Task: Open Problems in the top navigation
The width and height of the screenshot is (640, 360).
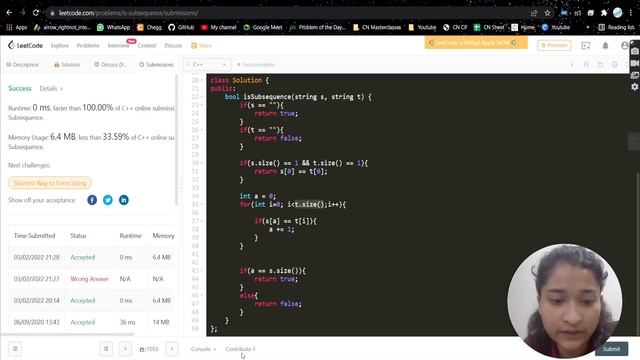Action: tap(88, 45)
